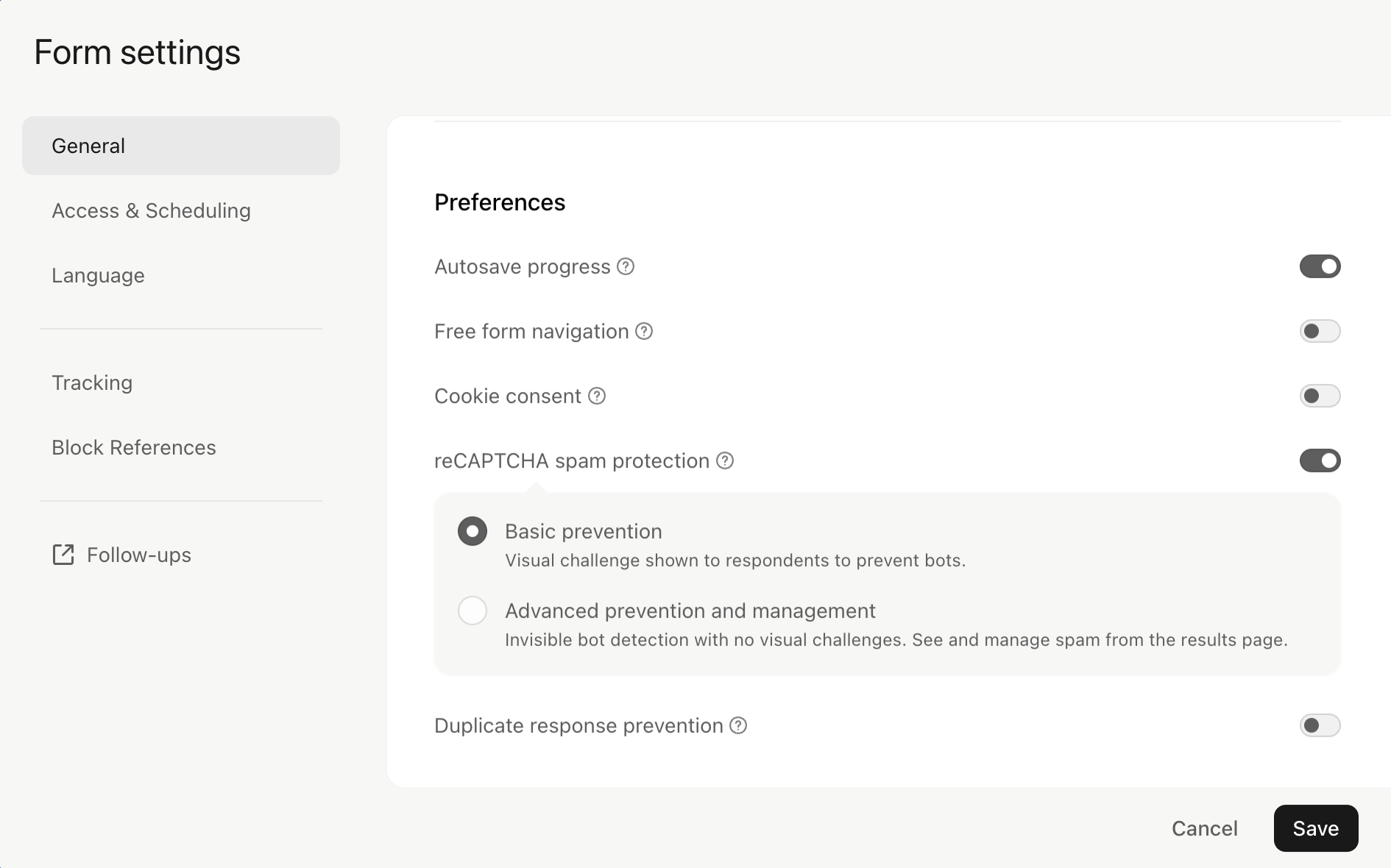Click the Cancel button

[1205, 828]
